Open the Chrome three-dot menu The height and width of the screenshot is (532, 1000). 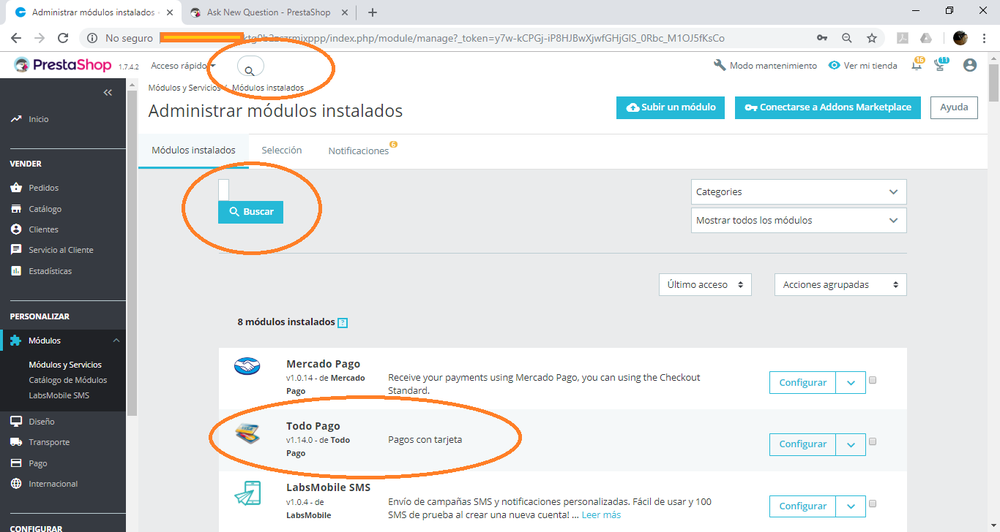[x=985, y=38]
